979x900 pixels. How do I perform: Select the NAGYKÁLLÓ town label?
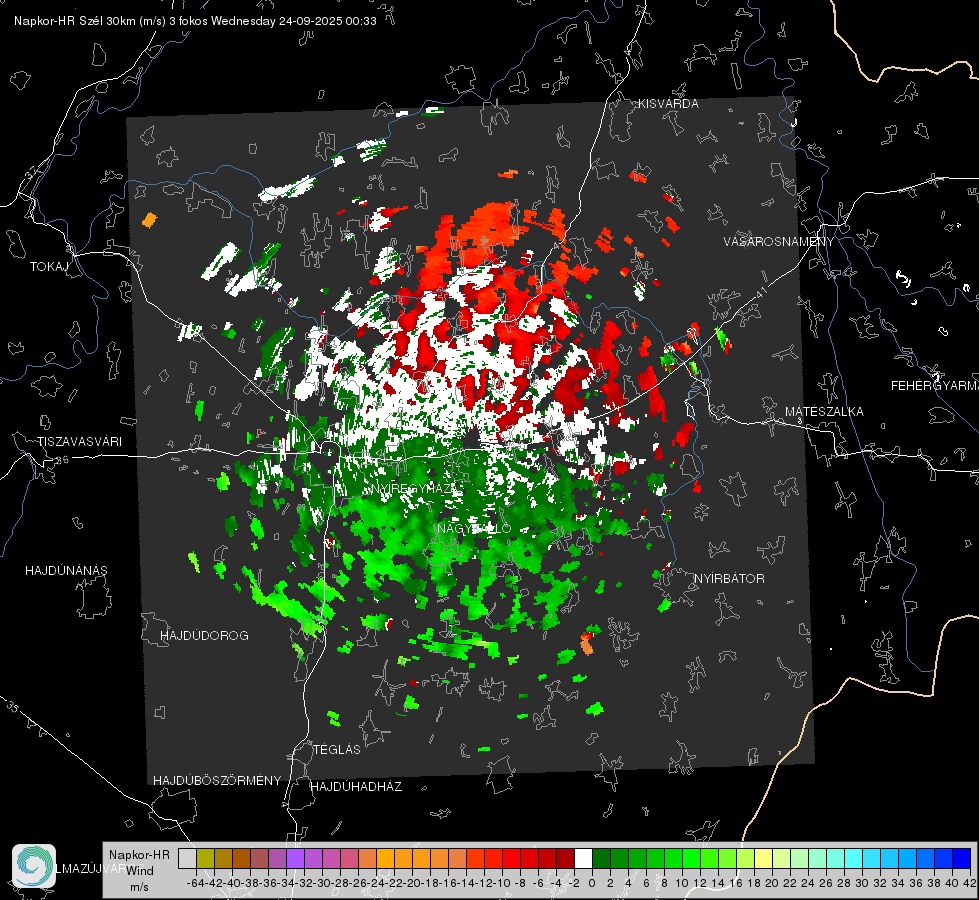[x=473, y=529]
